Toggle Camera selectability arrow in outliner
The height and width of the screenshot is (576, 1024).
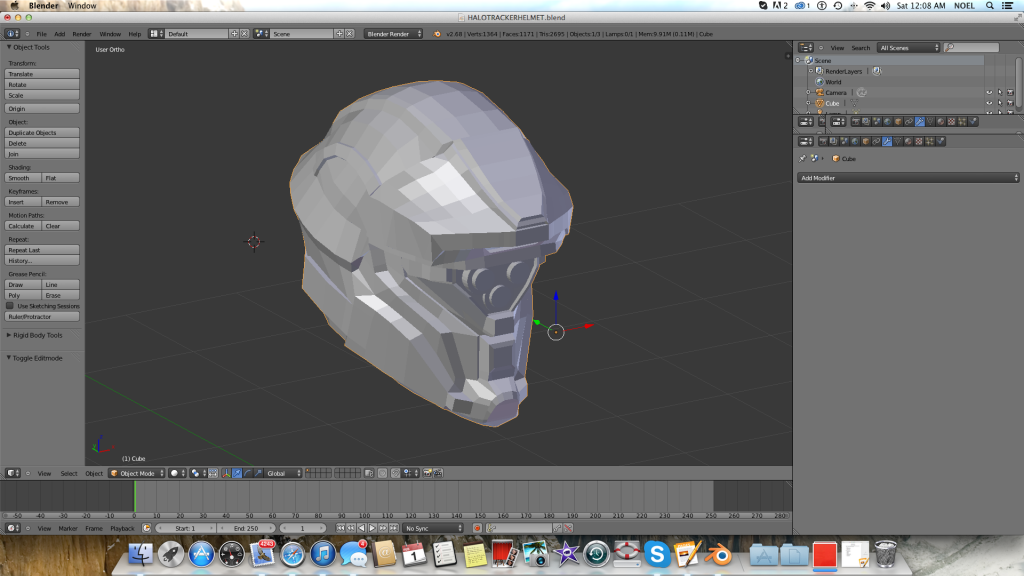pyautogui.click(x=1000, y=93)
